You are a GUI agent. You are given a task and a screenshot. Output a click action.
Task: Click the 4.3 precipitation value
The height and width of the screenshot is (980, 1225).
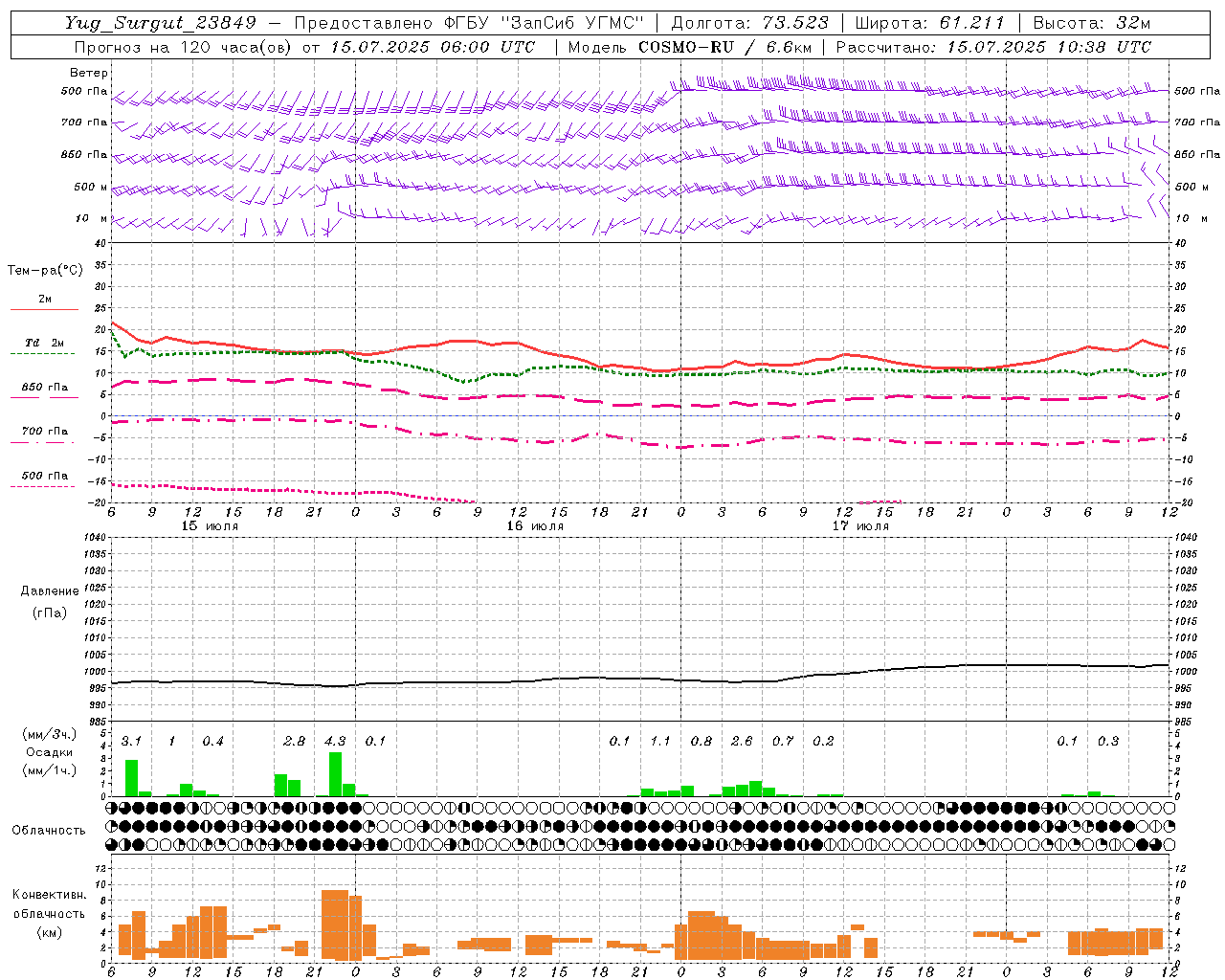(x=335, y=742)
